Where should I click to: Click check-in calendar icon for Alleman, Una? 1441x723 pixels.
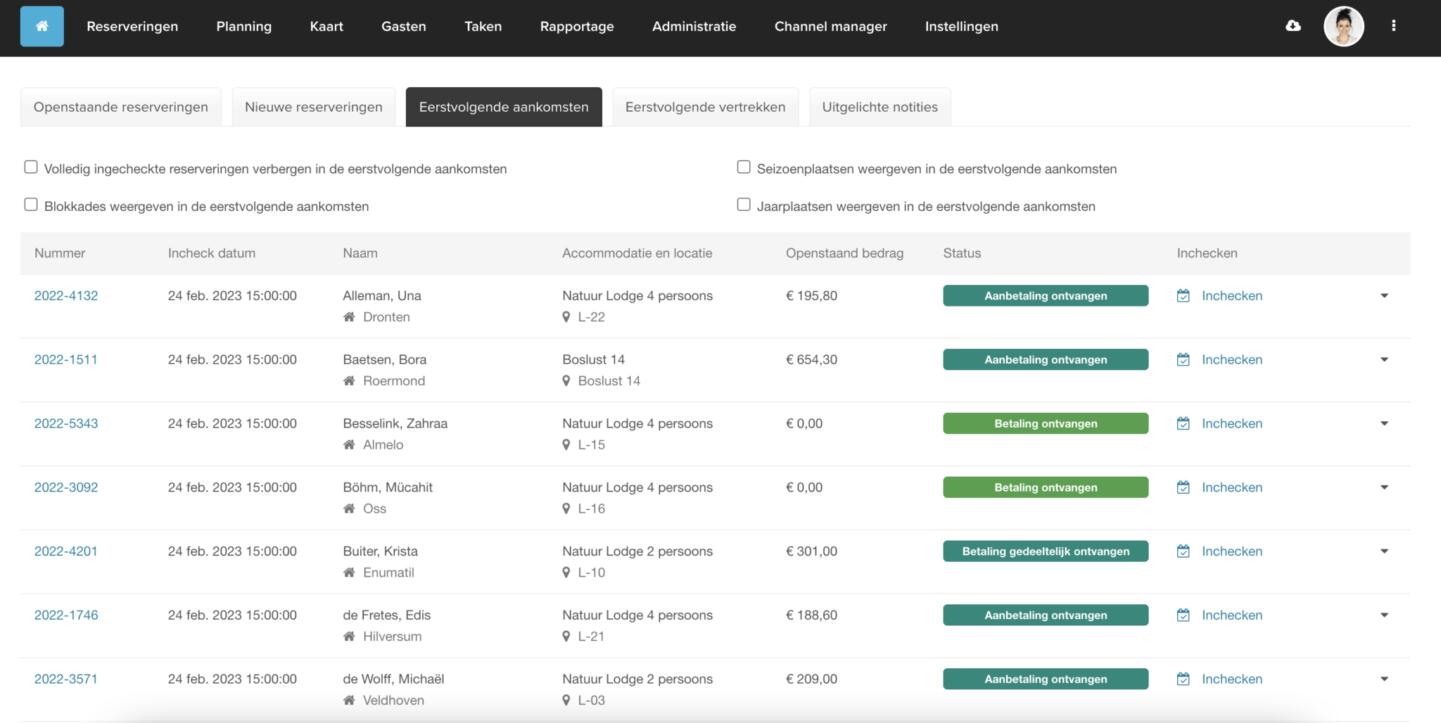[1183, 296]
